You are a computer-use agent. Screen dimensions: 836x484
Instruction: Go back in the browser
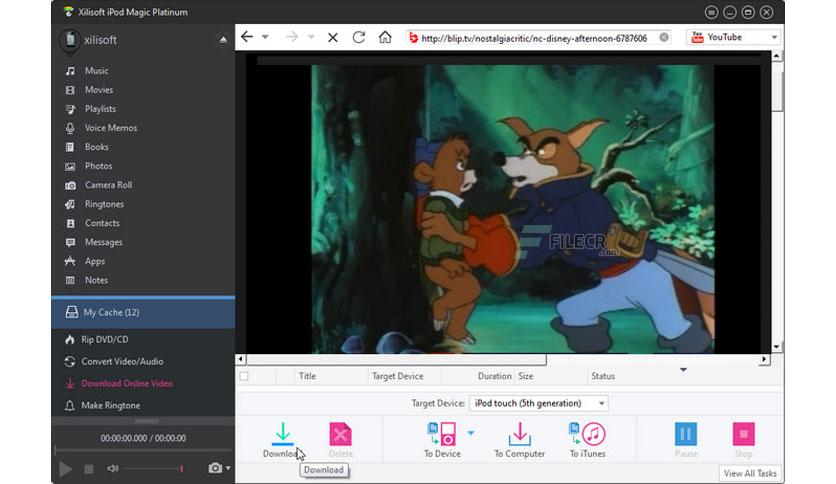pyautogui.click(x=246, y=37)
